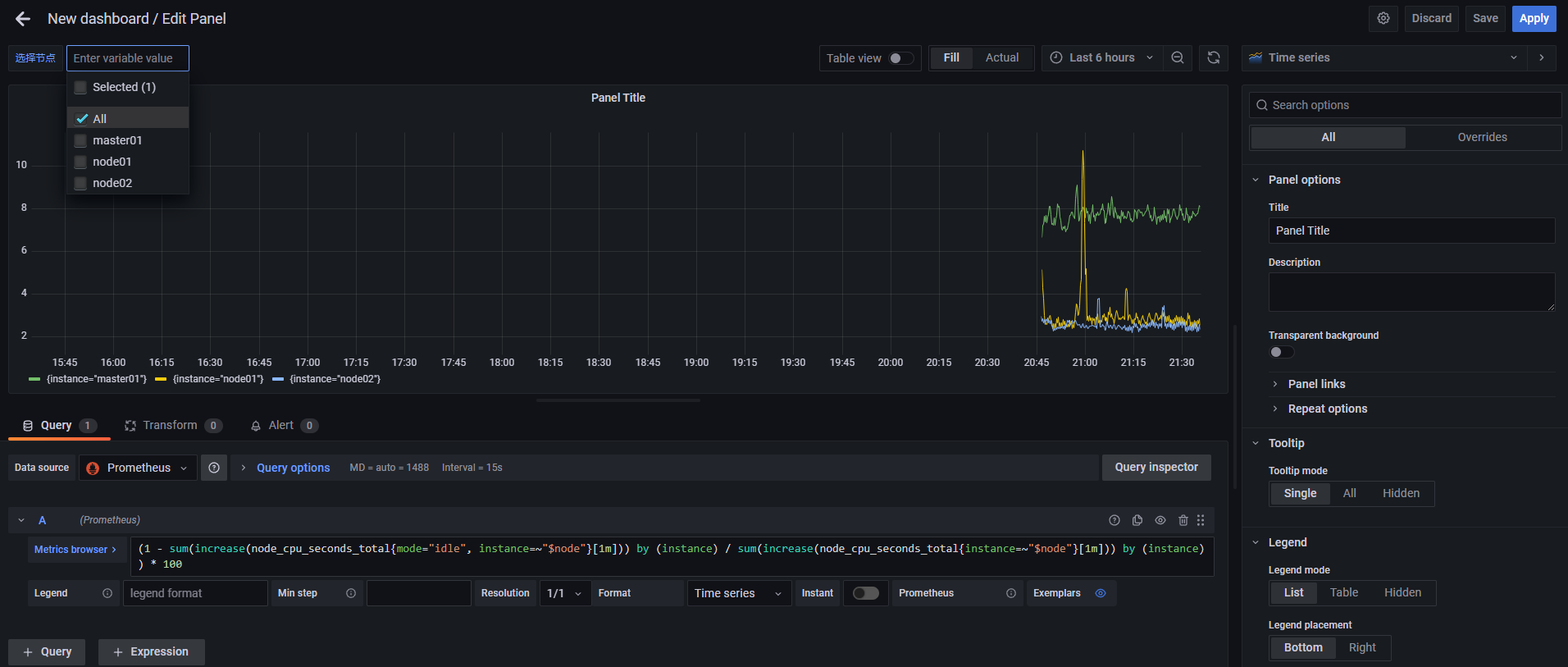
Task: Switch to the Transform tab
Action: (x=172, y=425)
